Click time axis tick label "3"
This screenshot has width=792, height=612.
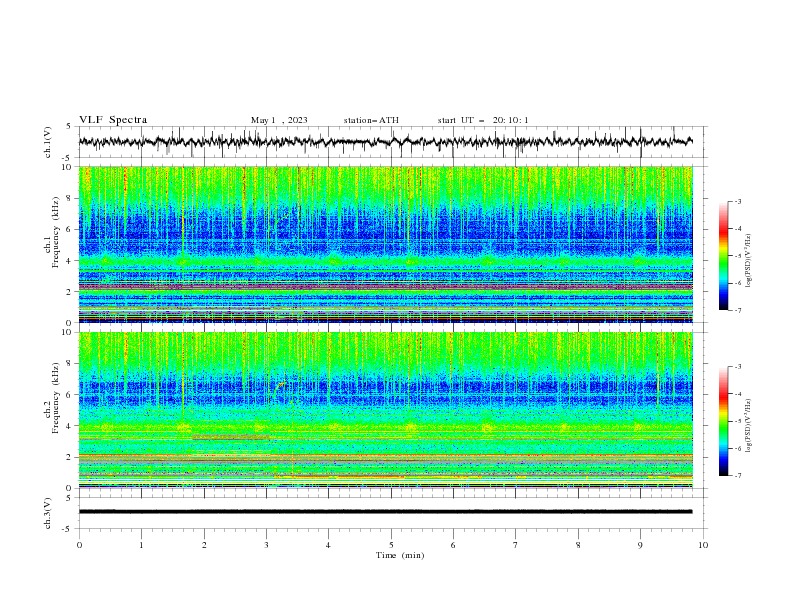(266, 545)
